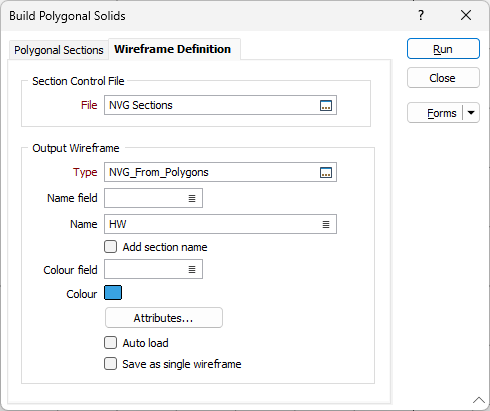Click the question mark help icon
490x411 pixels.
pos(421,15)
